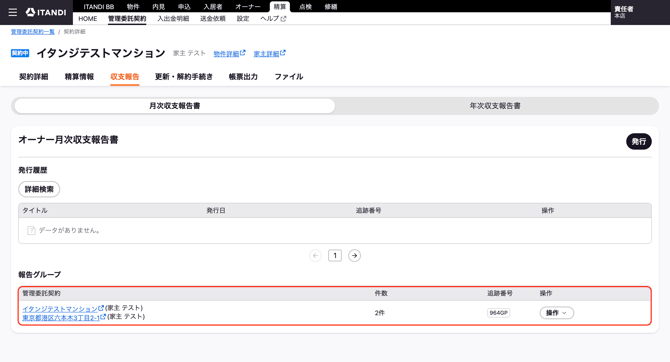Open the 物件 top menu
Screen dimensions: 670x362
click(x=133, y=6)
